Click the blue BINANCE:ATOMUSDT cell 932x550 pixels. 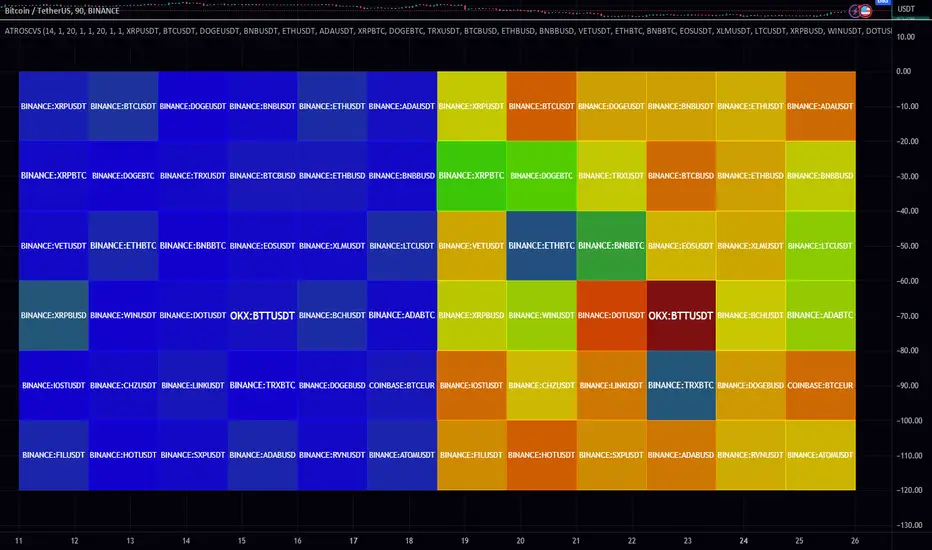[402, 455]
